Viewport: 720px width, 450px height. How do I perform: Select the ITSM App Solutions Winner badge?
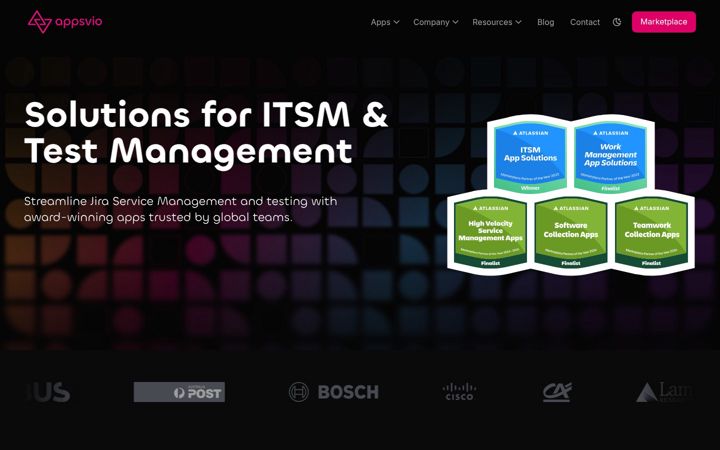(x=530, y=156)
